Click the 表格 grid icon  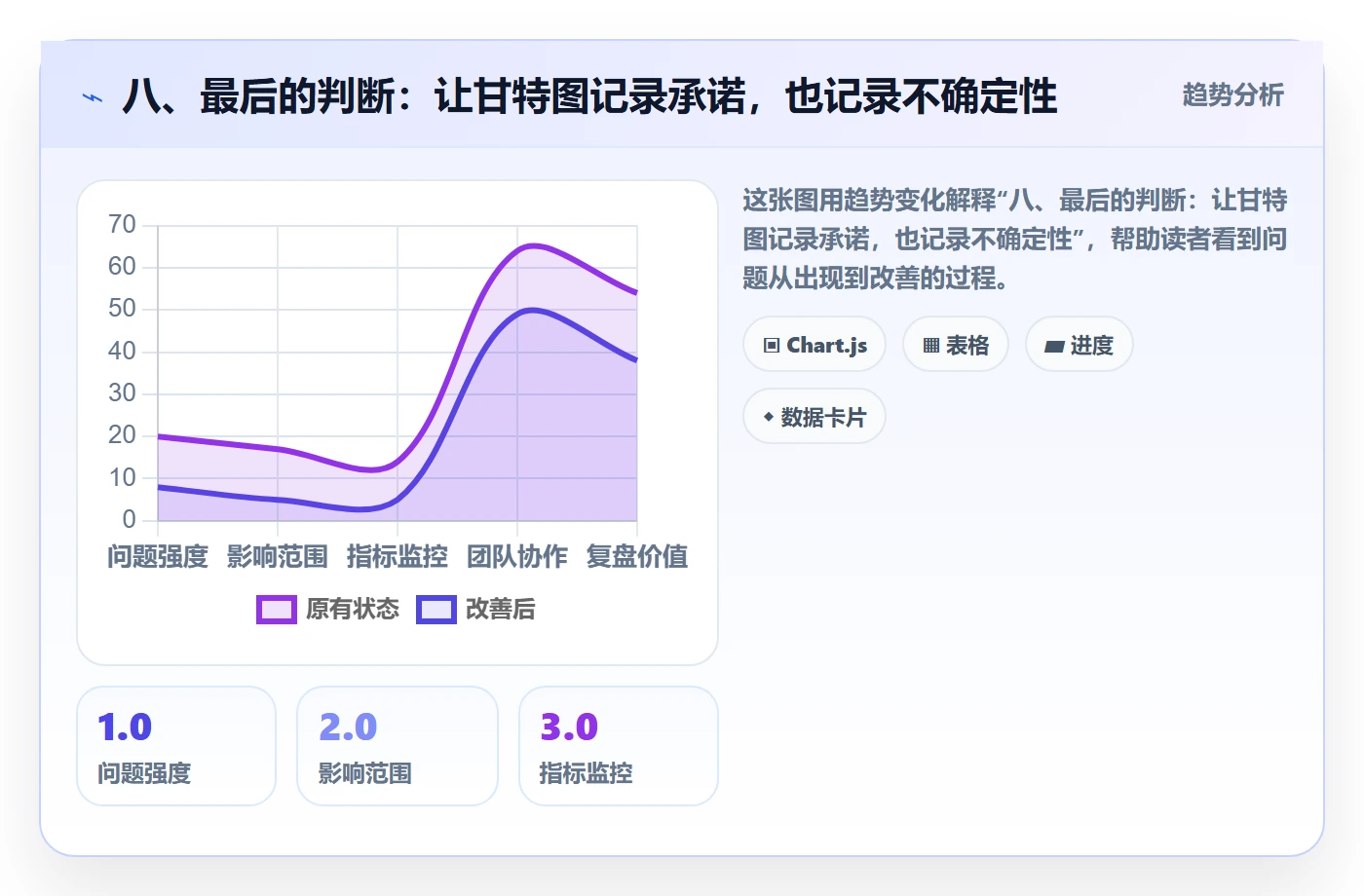pos(931,346)
